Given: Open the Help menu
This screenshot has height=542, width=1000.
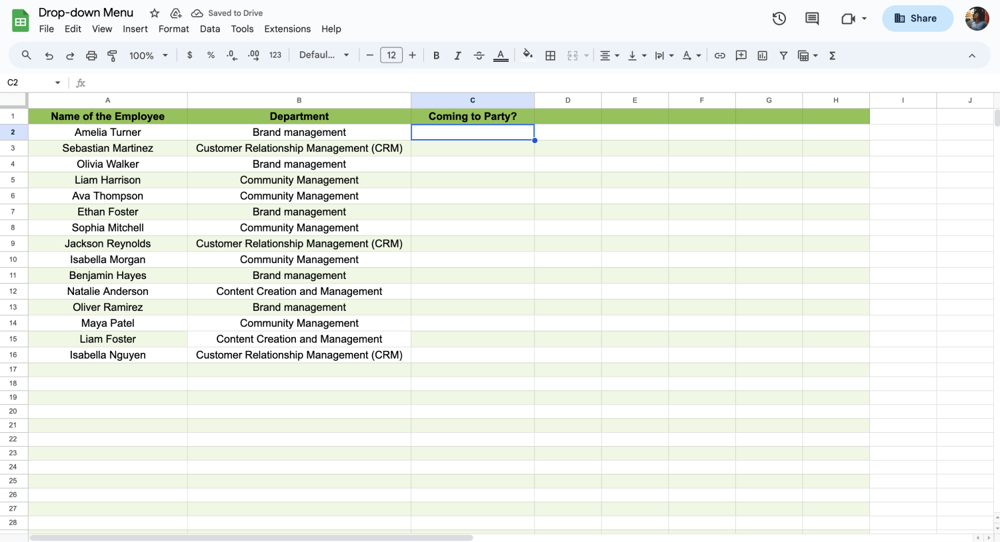Looking at the screenshot, I should (331, 29).
